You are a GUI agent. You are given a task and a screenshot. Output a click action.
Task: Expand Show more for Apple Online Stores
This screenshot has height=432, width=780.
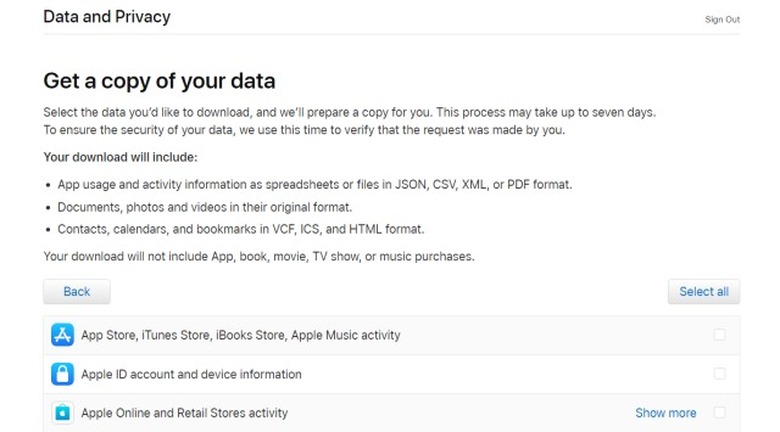(665, 413)
